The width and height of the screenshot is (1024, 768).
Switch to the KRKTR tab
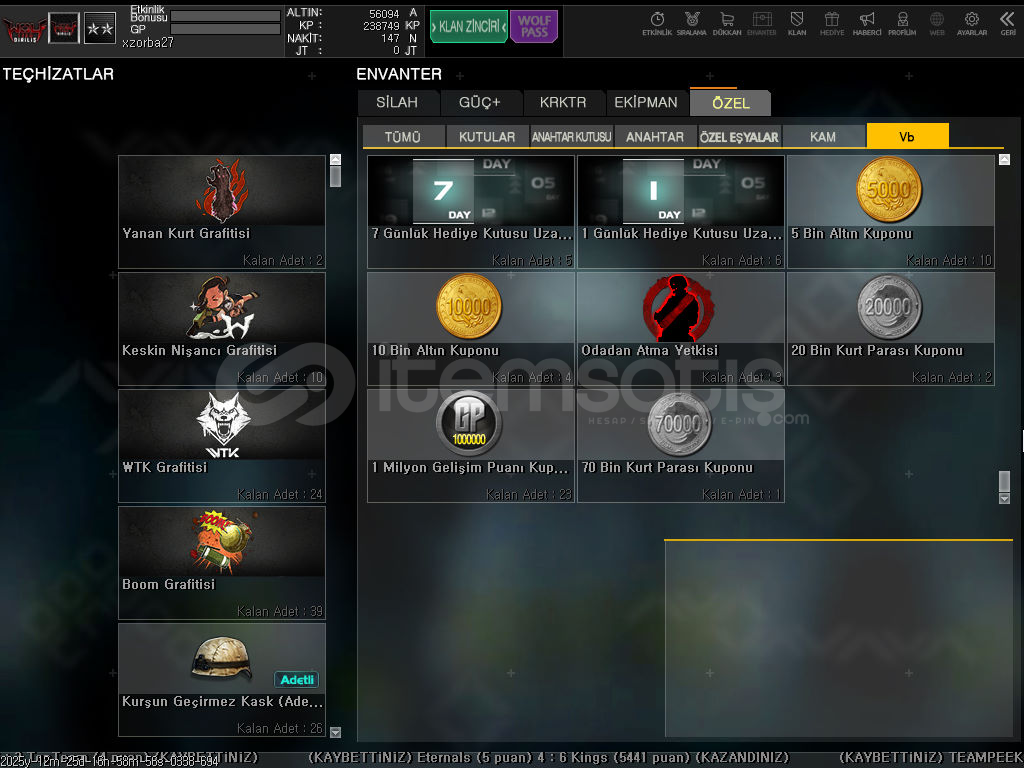[x=563, y=103]
